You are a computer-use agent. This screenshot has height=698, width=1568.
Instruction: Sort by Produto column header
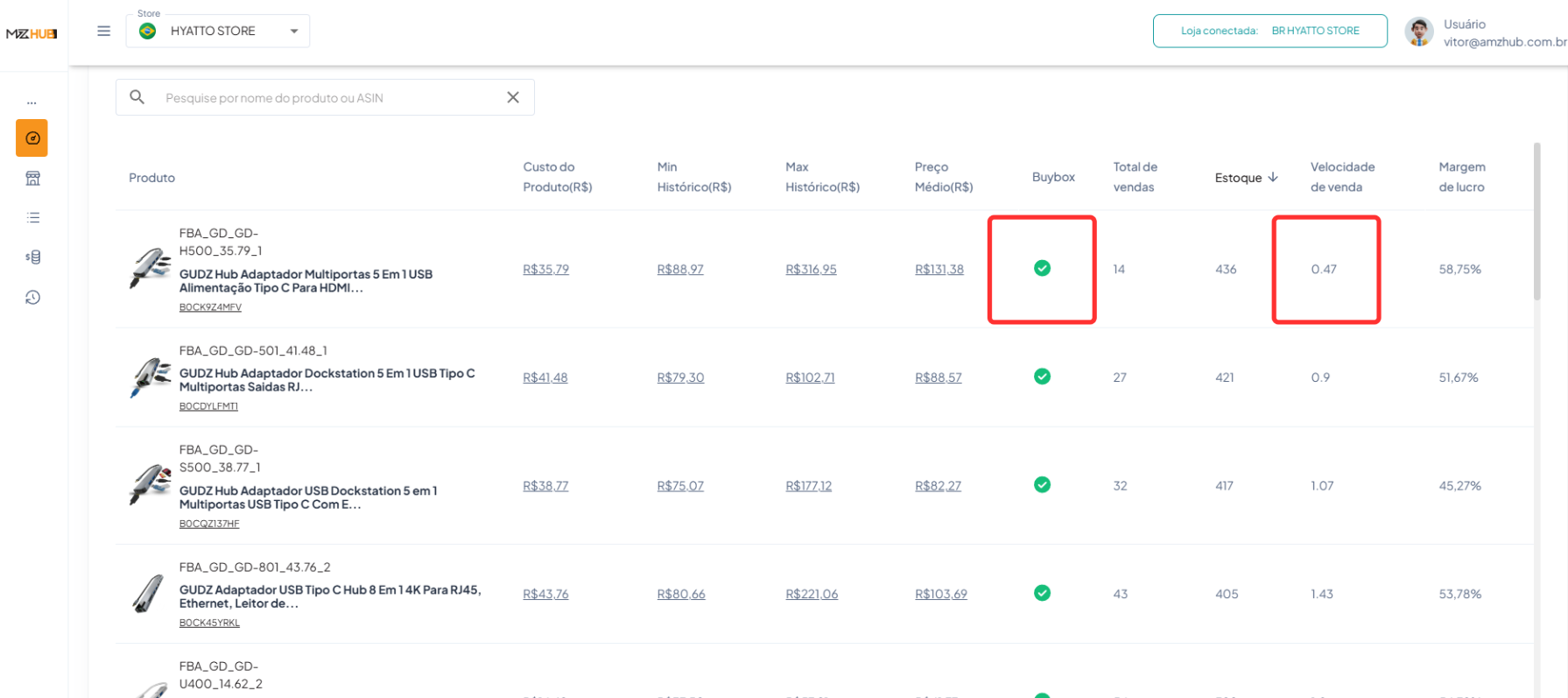coord(151,178)
